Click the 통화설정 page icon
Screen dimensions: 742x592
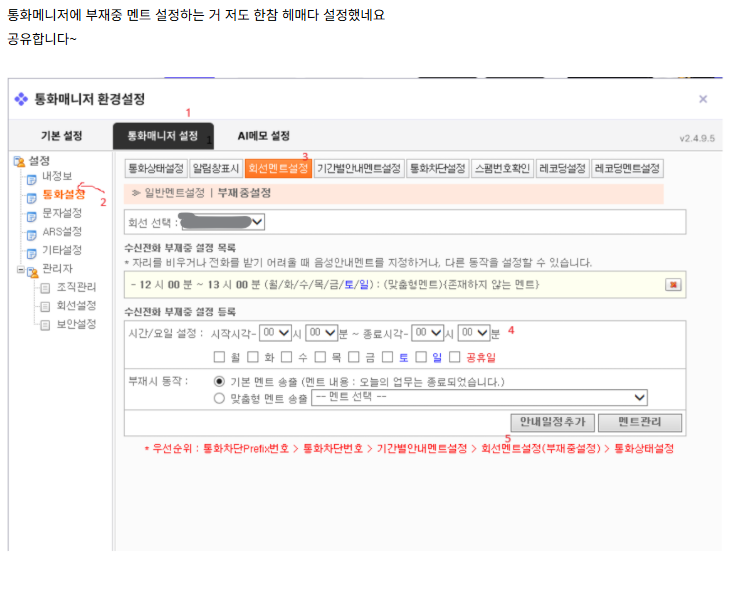[x=32, y=198]
